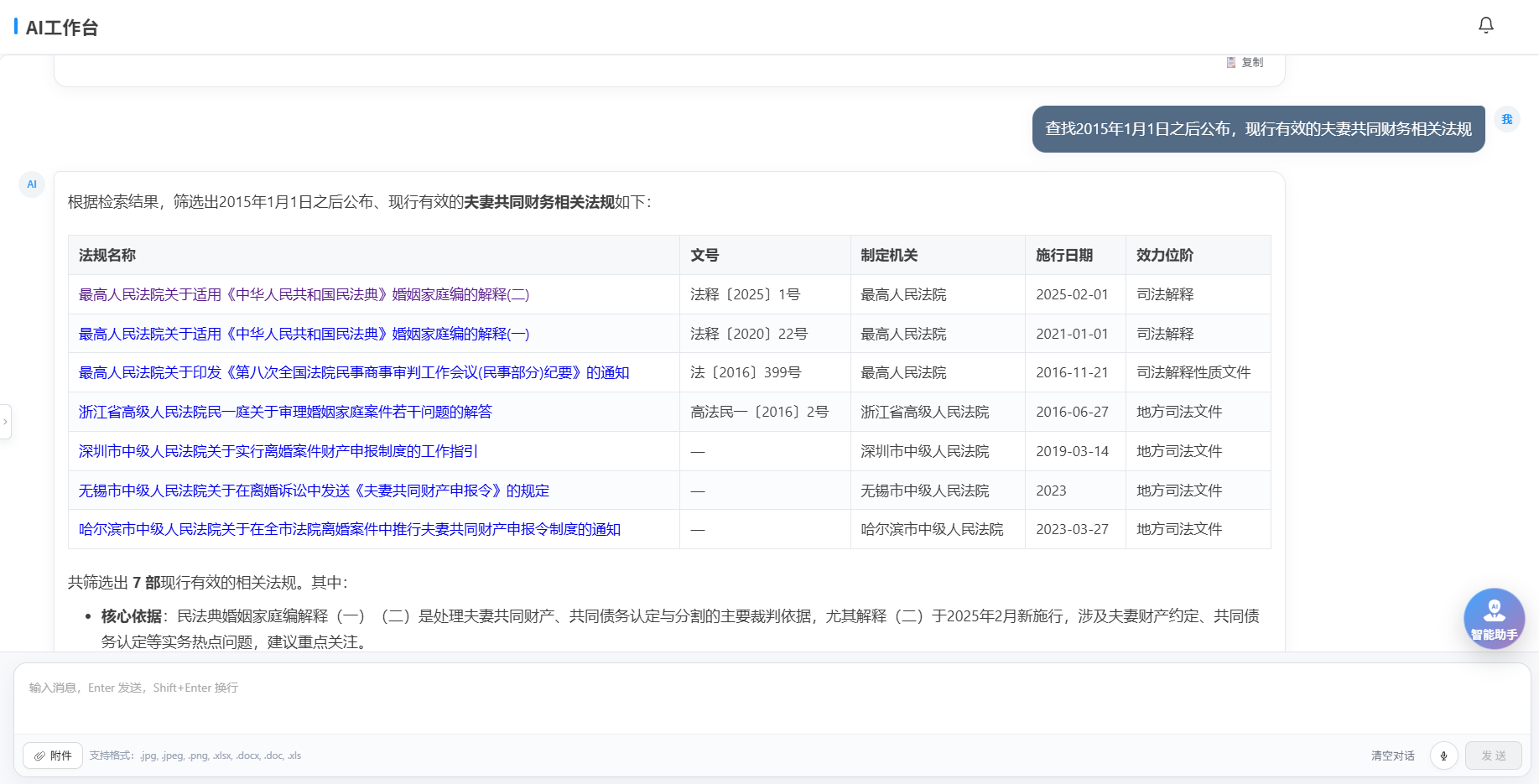
Task: Focus the message input field
Action: click(772, 698)
